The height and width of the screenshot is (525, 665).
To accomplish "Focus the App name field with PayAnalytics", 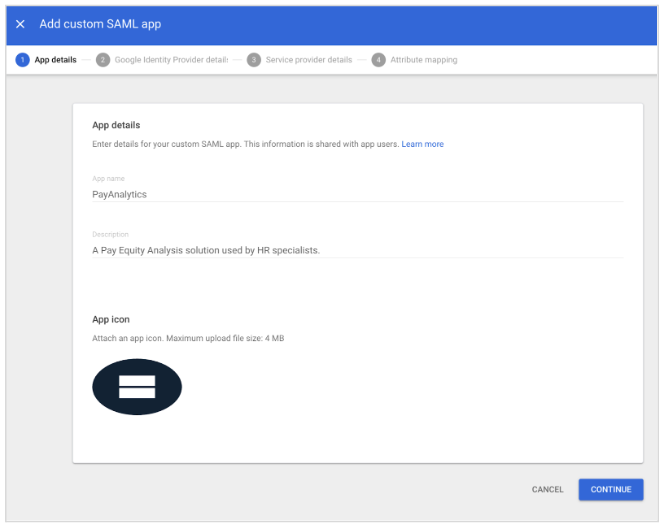I will pos(357,194).
